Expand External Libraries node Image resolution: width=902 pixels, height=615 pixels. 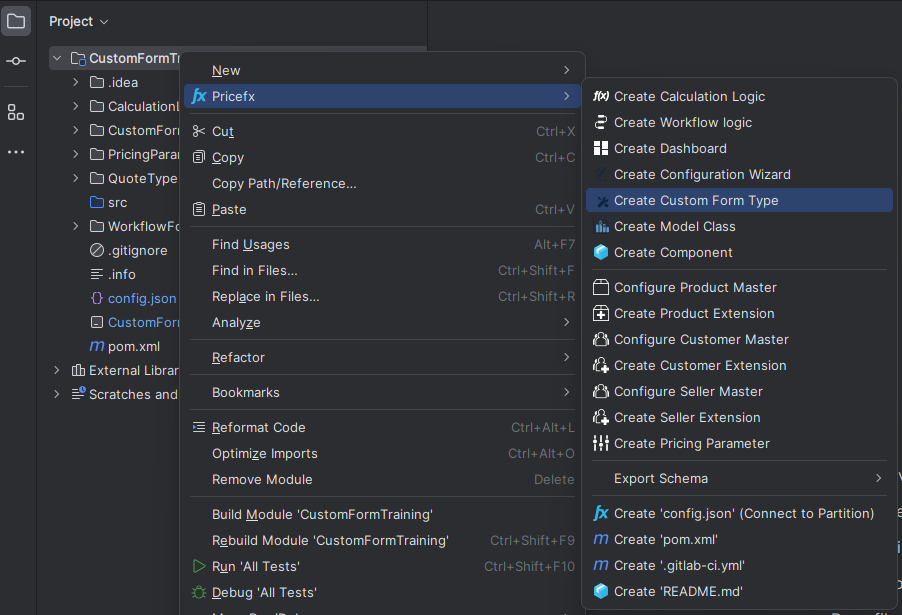[x=57, y=370]
